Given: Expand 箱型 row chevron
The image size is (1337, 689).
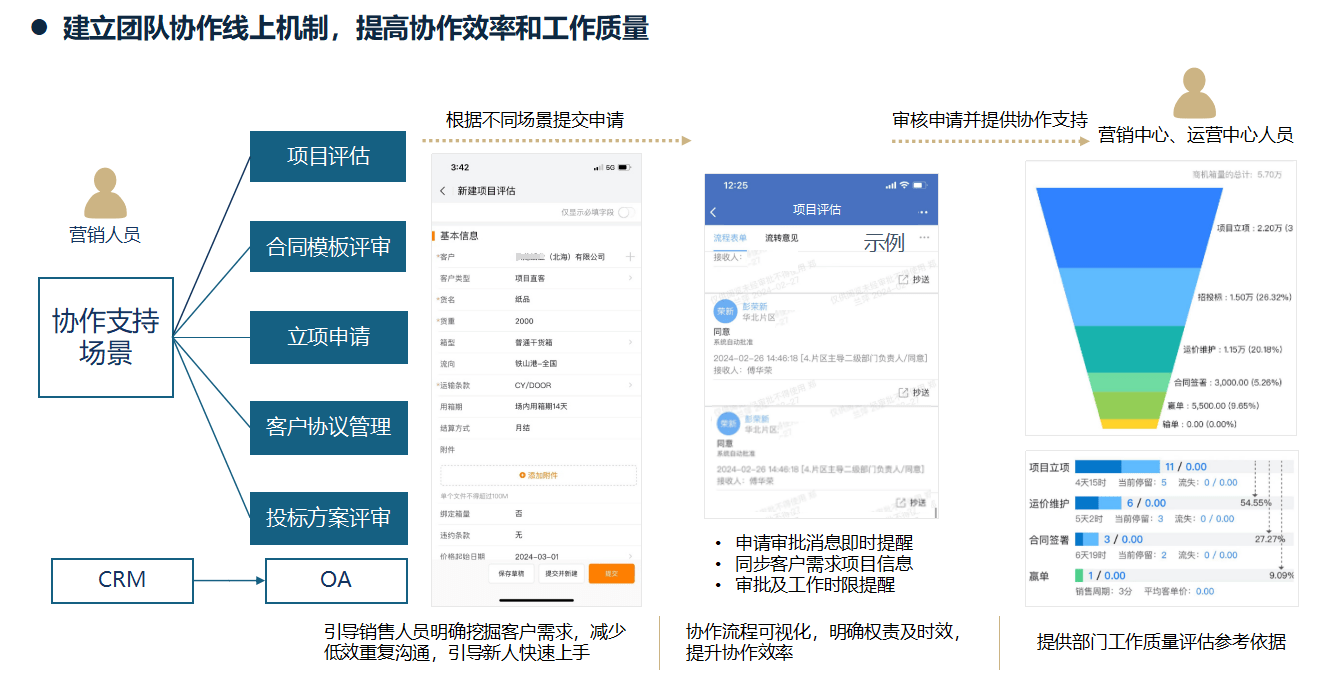Looking at the screenshot, I should coord(630,342).
